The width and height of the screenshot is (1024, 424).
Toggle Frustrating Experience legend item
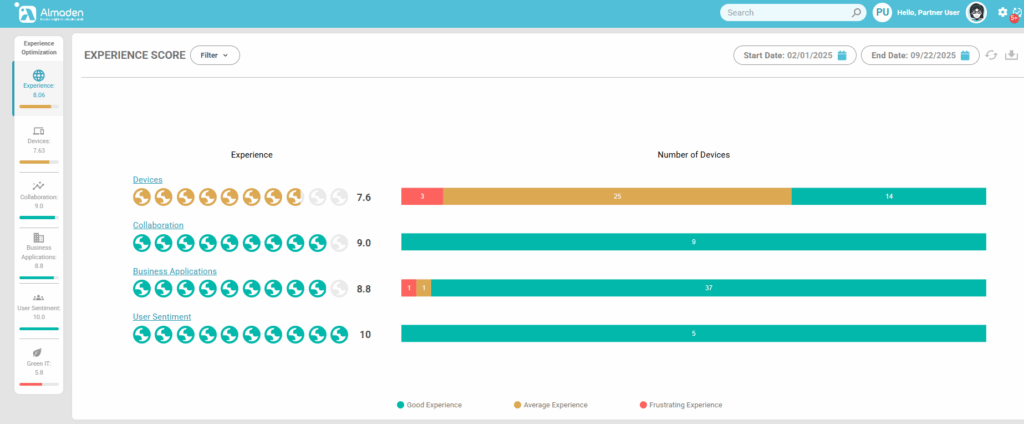pos(680,405)
